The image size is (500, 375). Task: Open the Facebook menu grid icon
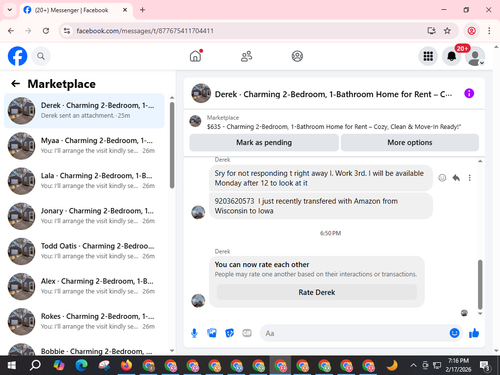pos(428,56)
